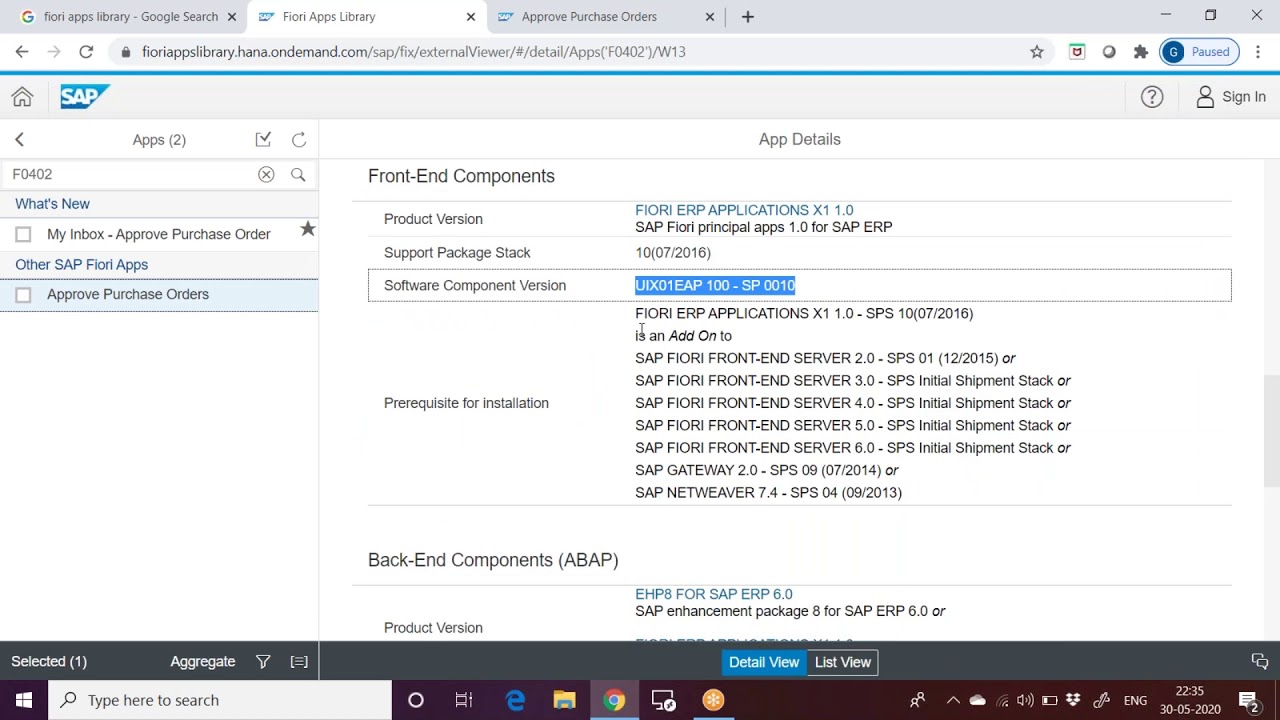This screenshot has width=1280, height=720.
Task: Click the browser address bar URL
Action: click(x=414, y=52)
